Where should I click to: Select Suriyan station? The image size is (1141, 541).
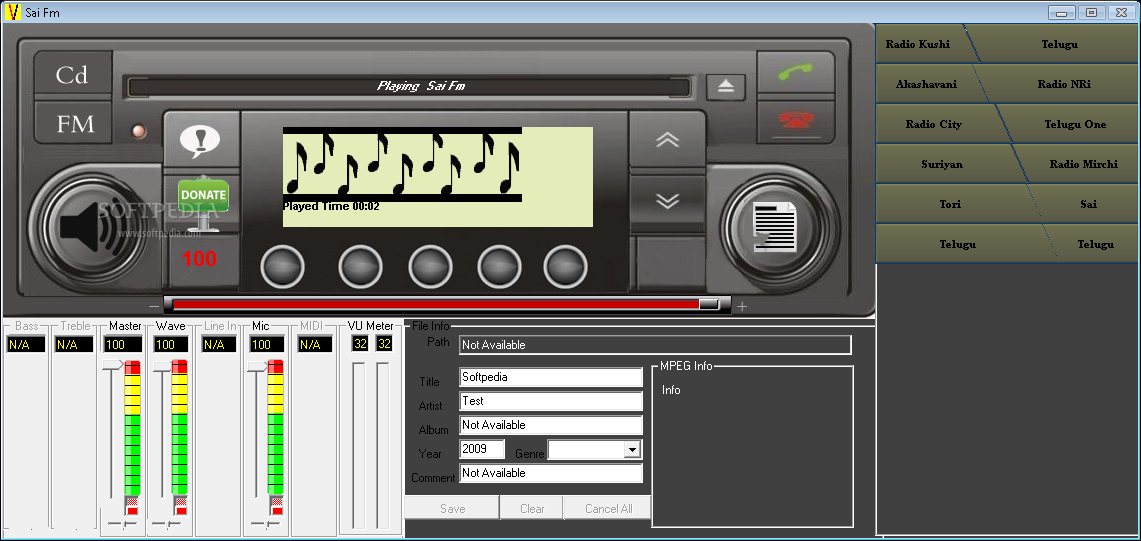(942, 165)
